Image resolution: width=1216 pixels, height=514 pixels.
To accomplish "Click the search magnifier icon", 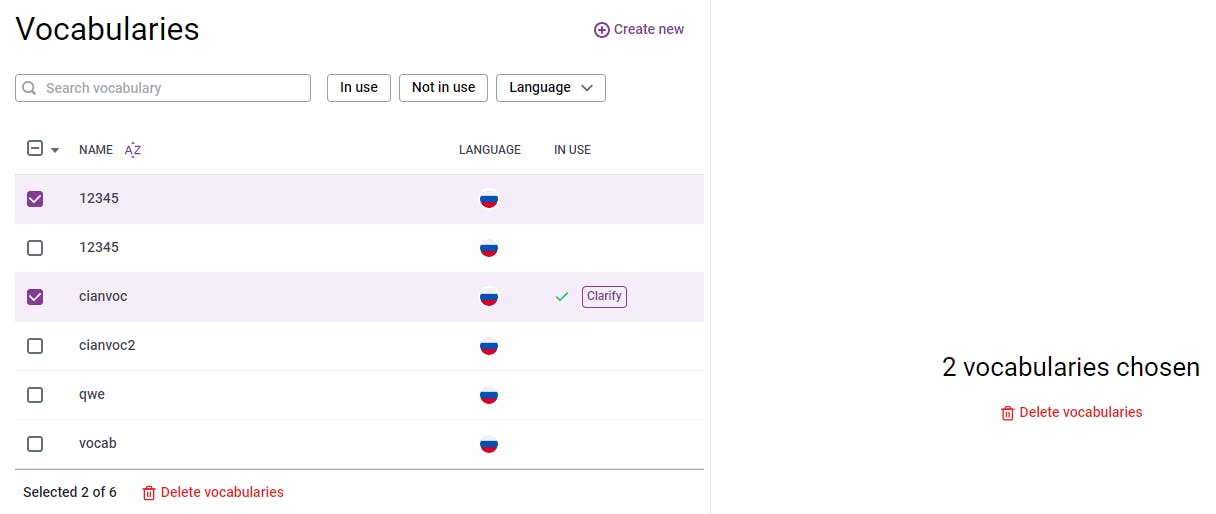I will (30, 88).
